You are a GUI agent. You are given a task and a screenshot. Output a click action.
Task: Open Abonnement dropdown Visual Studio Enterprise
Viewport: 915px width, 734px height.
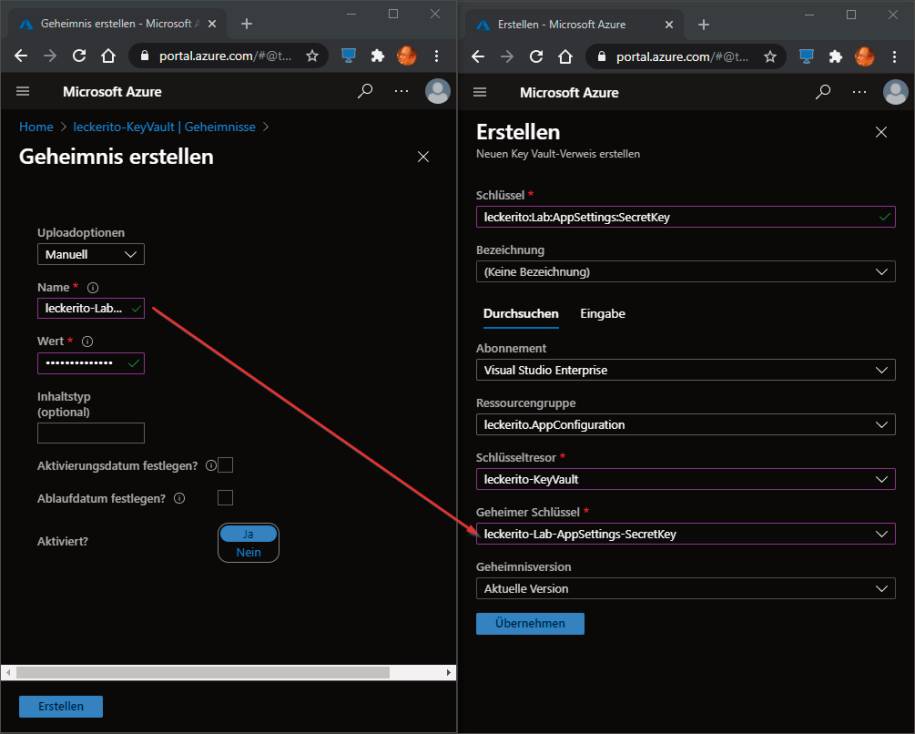[686, 370]
